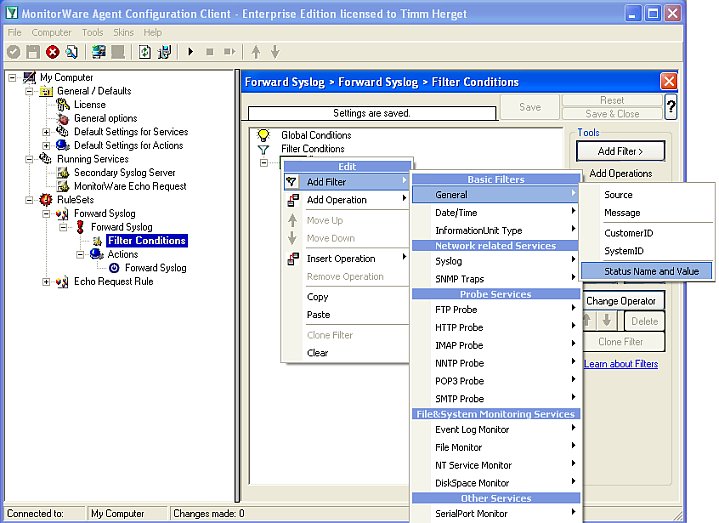Choose Status Name and Value filter
This screenshot has width=719, height=523.
pyautogui.click(x=647, y=271)
